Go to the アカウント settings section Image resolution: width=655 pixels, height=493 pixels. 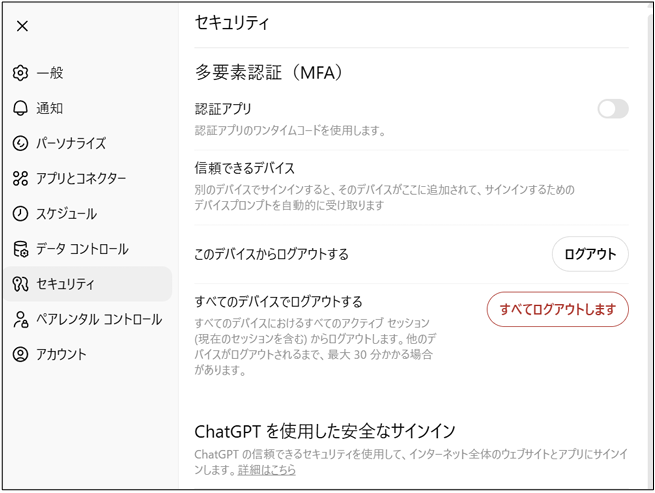coord(62,355)
